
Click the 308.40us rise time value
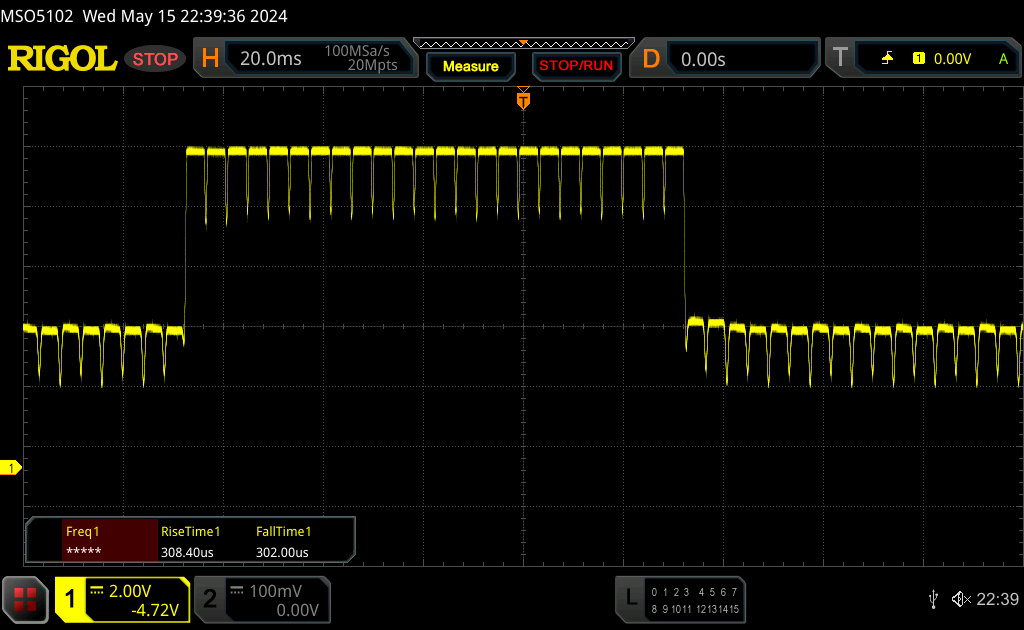pyautogui.click(x=187, y=552)
